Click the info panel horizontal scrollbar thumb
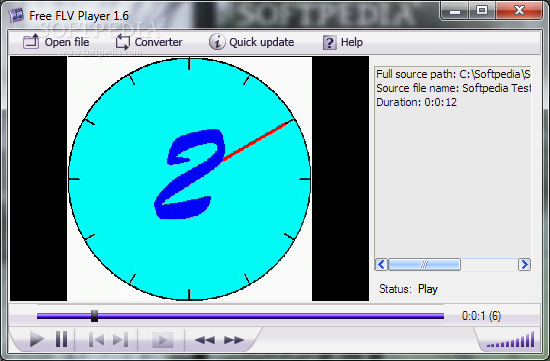 pyautogui.click(x=424, y=265)
